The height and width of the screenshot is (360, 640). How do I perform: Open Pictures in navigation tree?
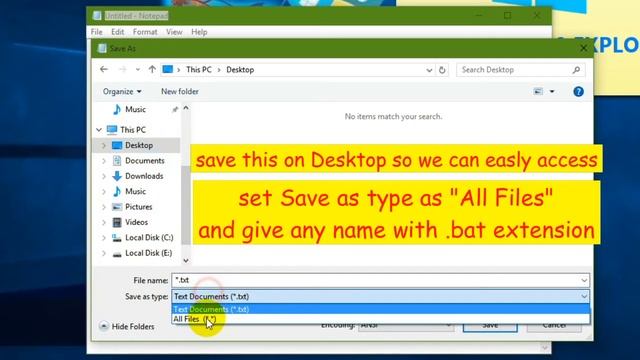[138, 207]
